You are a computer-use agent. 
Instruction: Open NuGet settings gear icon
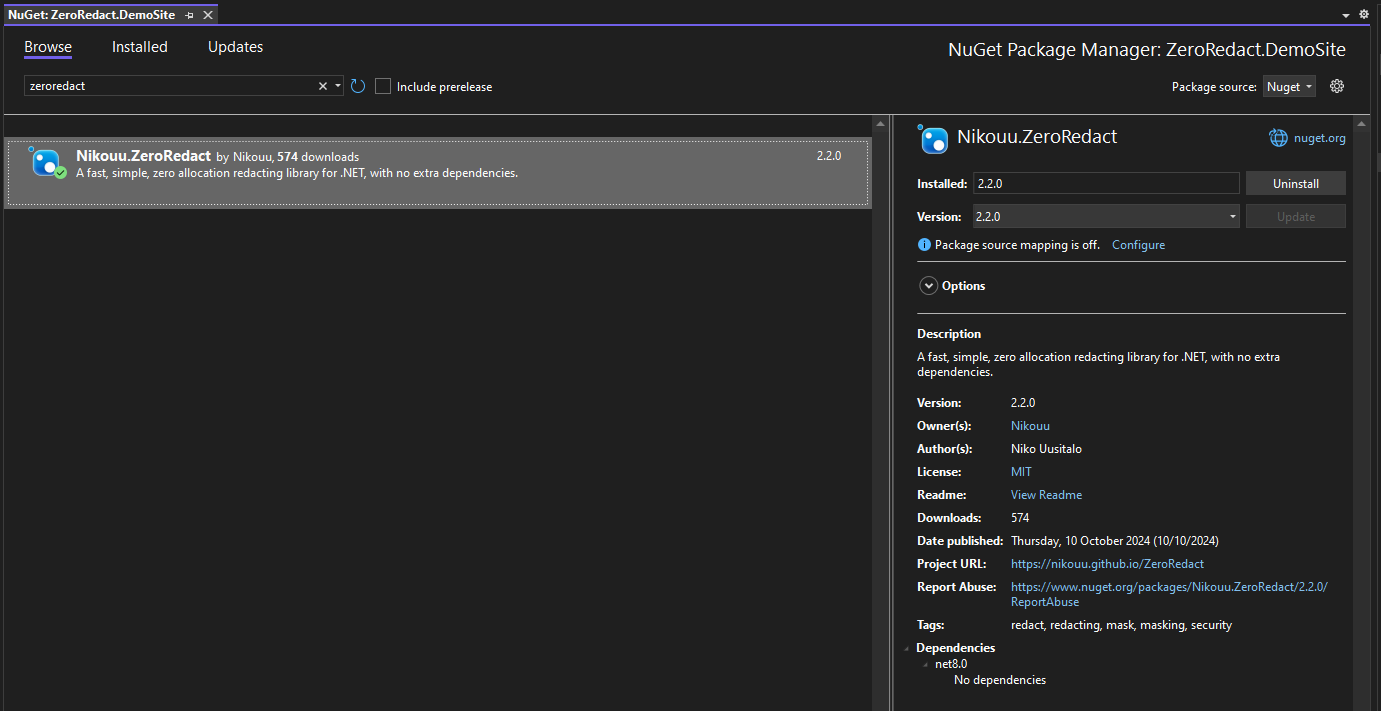(1337, 86)
